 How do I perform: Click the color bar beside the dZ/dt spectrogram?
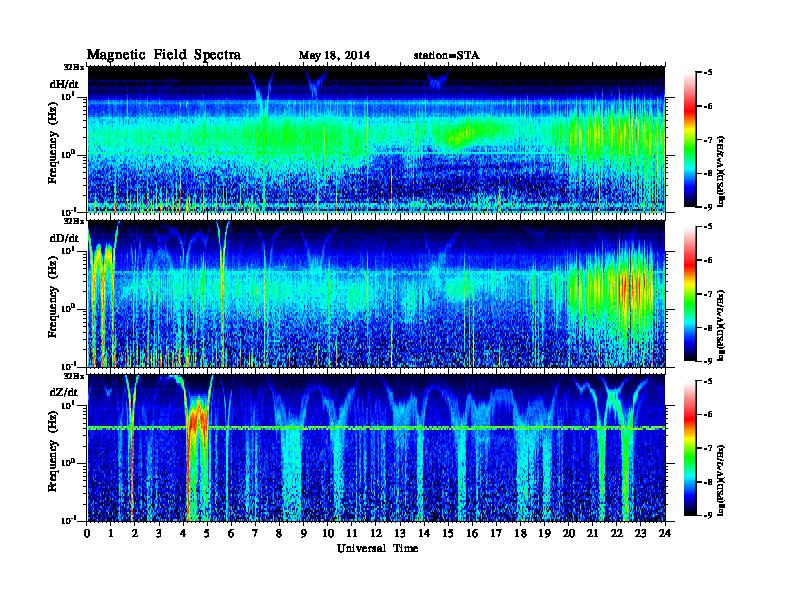[689, 447]
